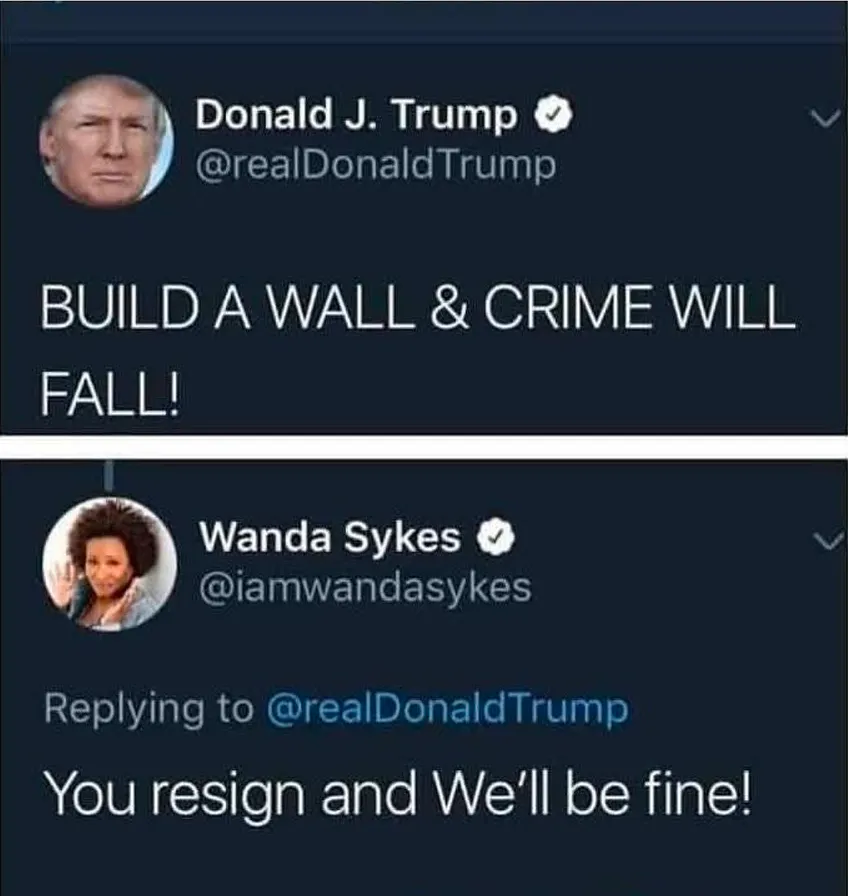Expand the options chevron on Wanda Sykes's reply
Image resolution: width=848 pixels, height=896 pixels.
click(828, 541)
